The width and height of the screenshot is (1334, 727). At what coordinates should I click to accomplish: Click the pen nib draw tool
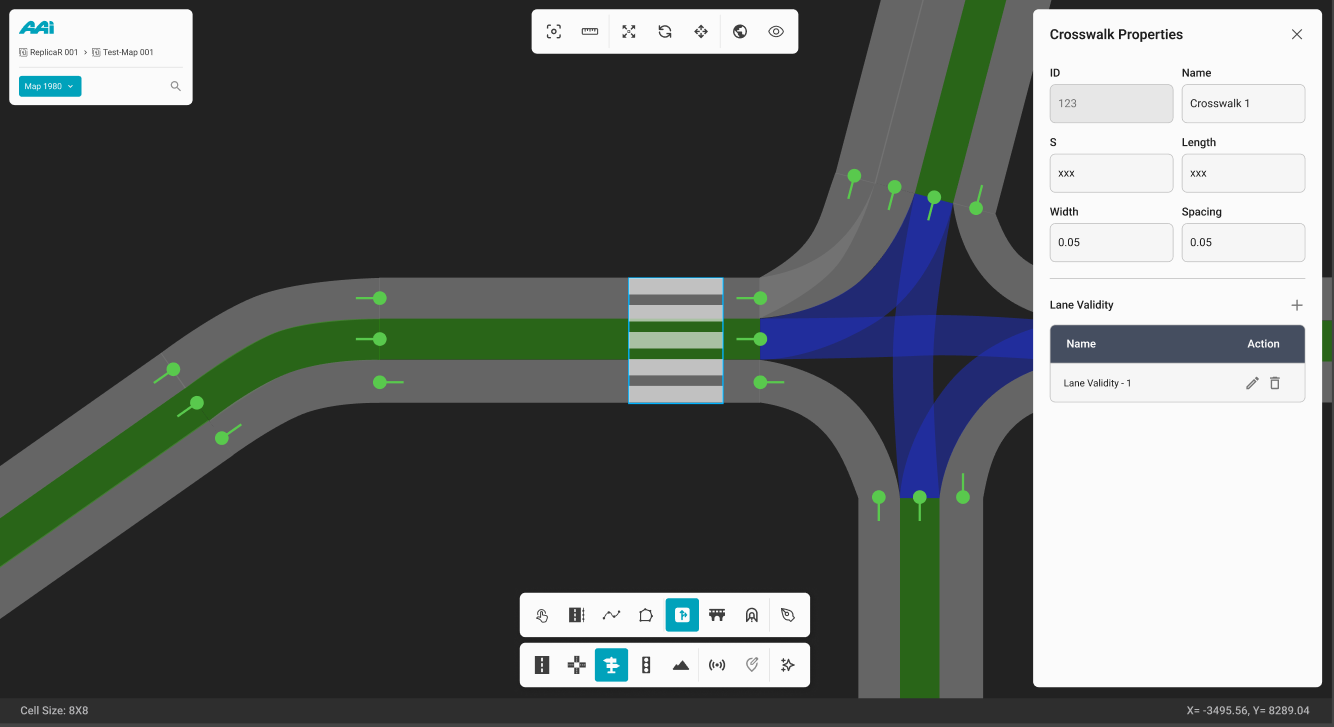click(x=788, y=615)
